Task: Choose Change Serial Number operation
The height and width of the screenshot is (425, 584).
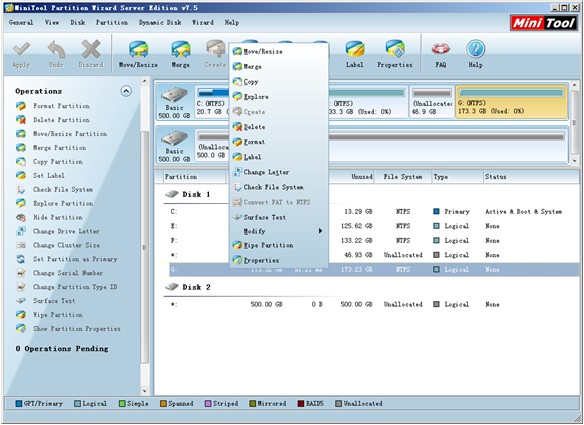Action: pos(59,273)
